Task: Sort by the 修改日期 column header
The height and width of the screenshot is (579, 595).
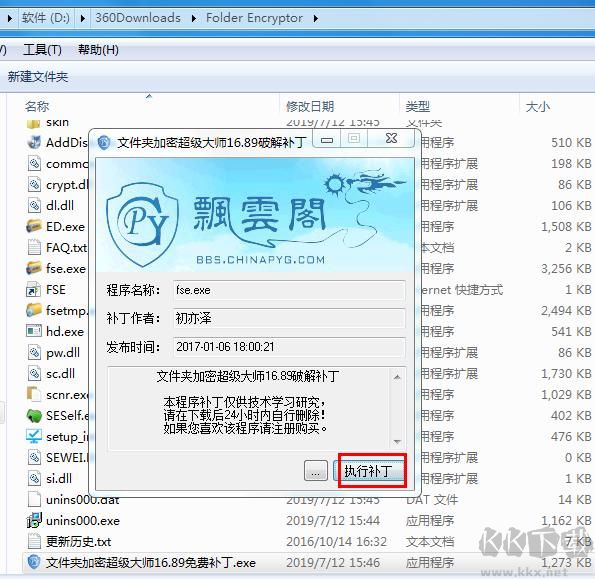Action: [310, 107]
